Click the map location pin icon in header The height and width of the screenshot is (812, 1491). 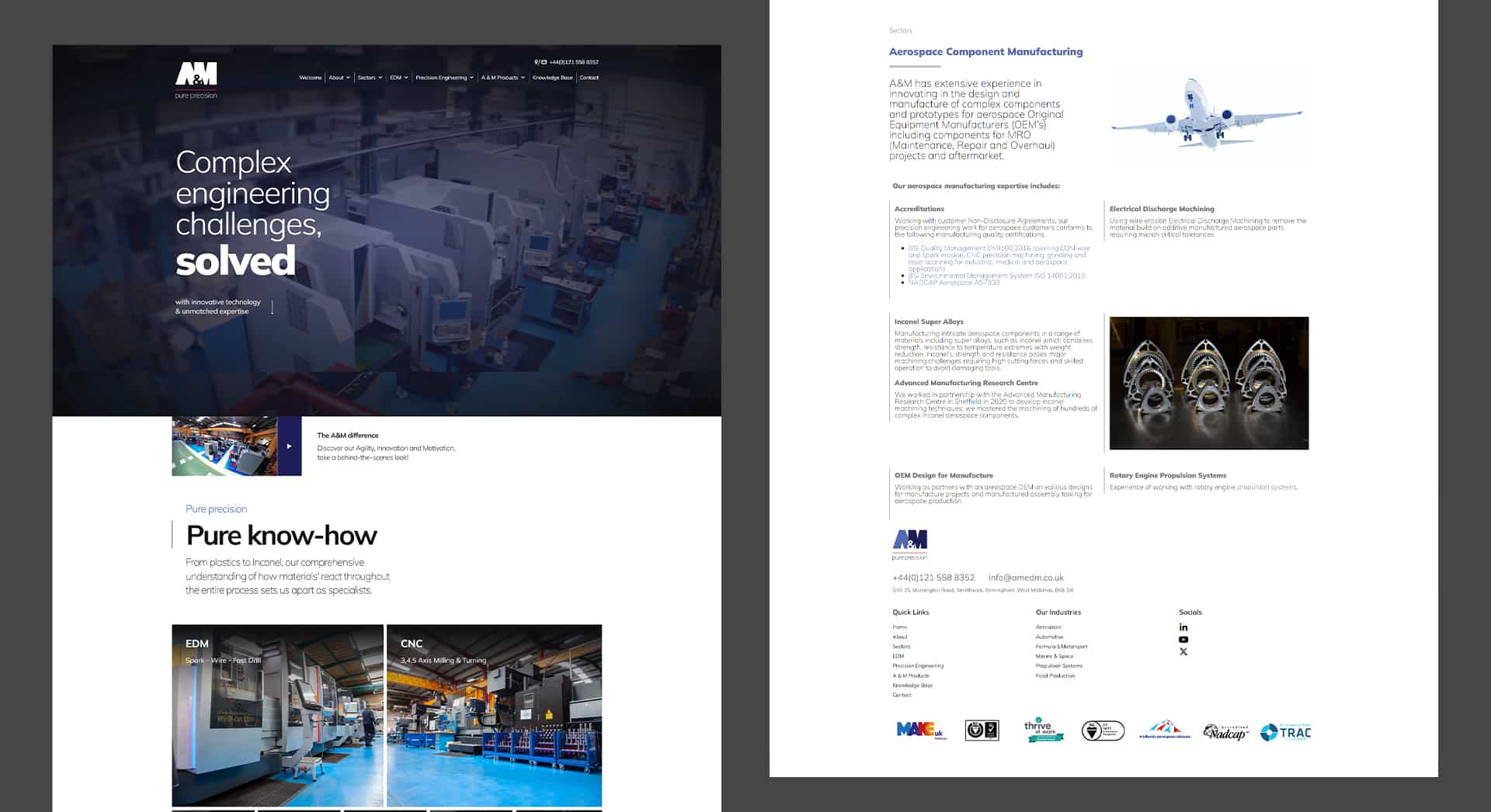point(536,62)
